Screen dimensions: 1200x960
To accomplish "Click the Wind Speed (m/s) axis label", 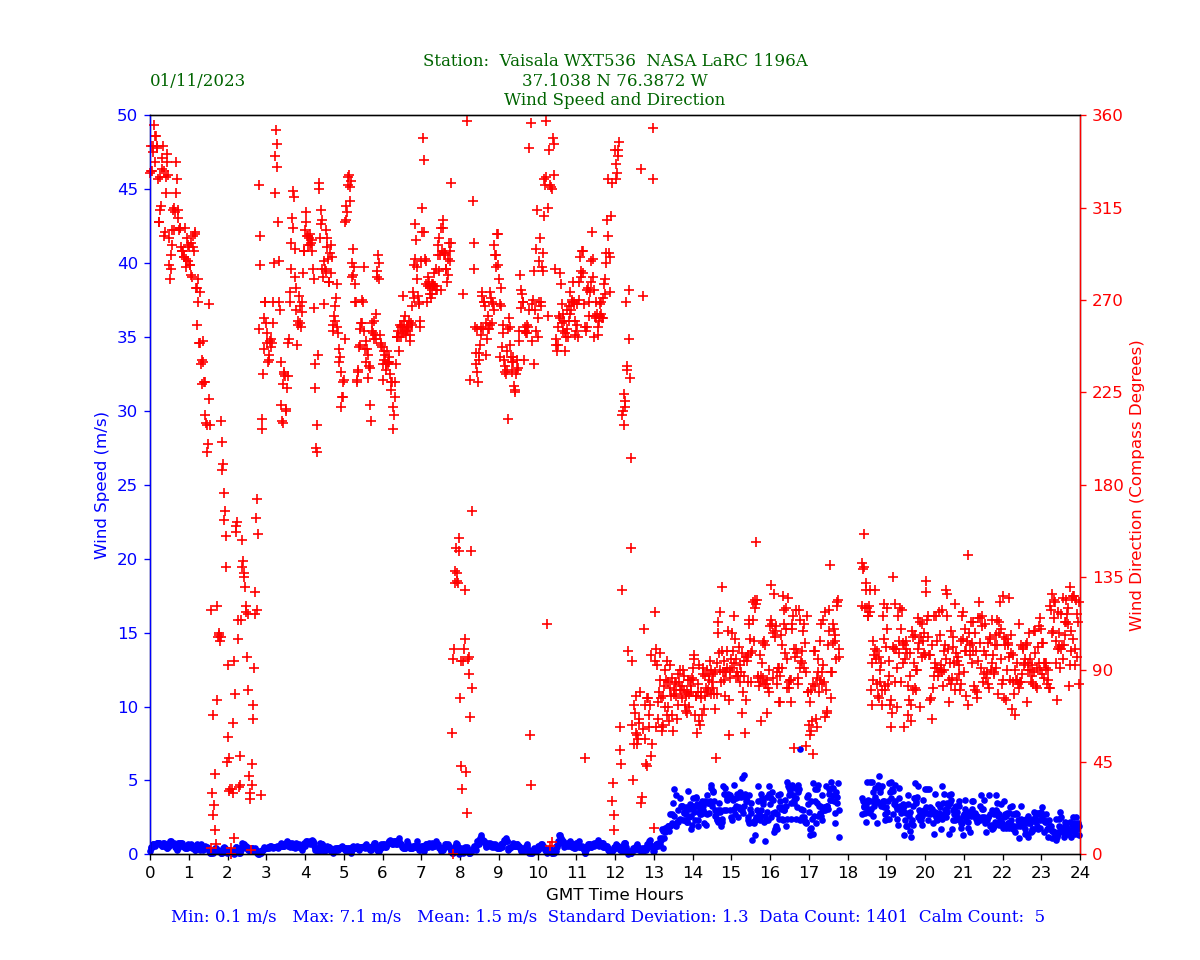I will [102, 485].
